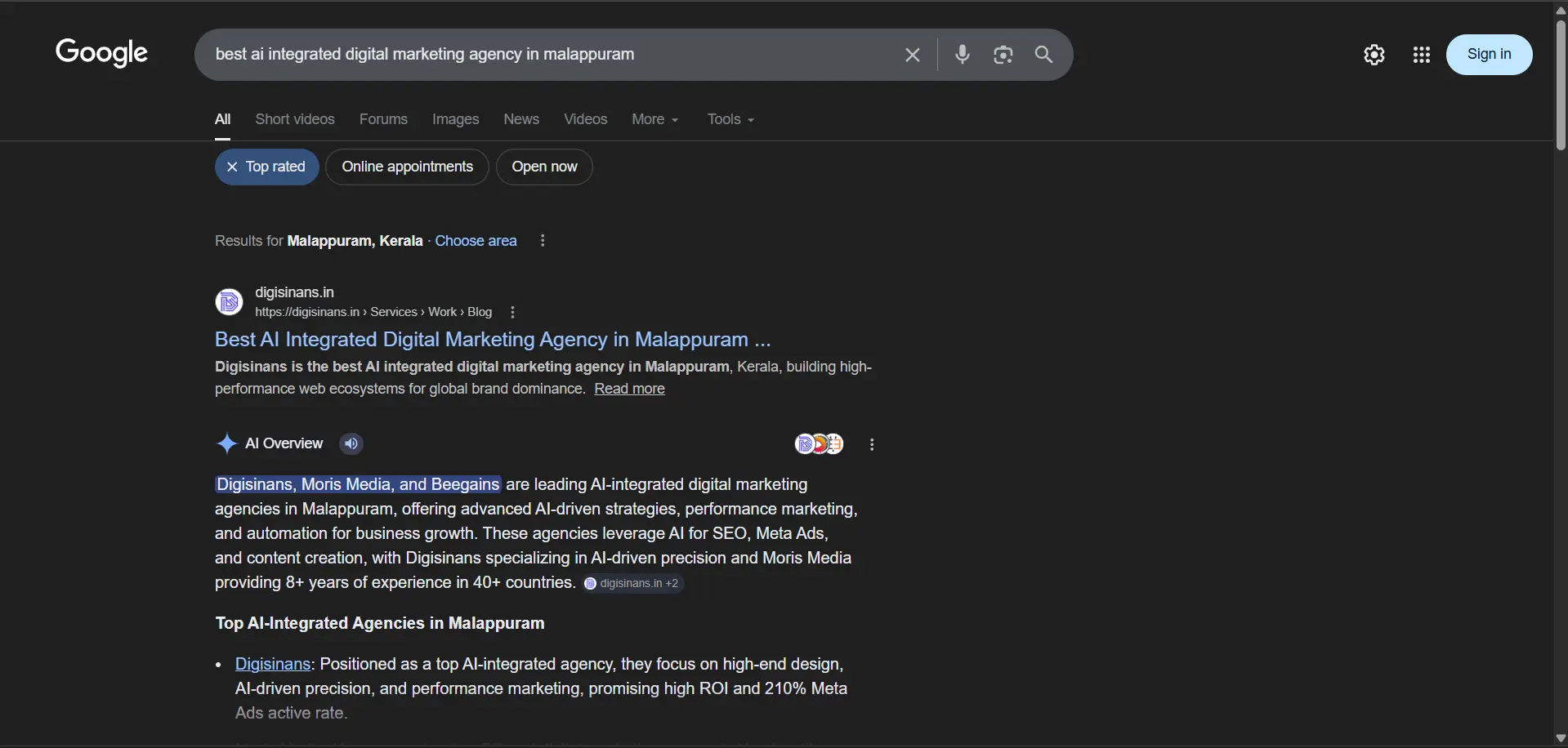Click the Google logo to go home
Screen dimensions: 1568x748
coord(101,53)
